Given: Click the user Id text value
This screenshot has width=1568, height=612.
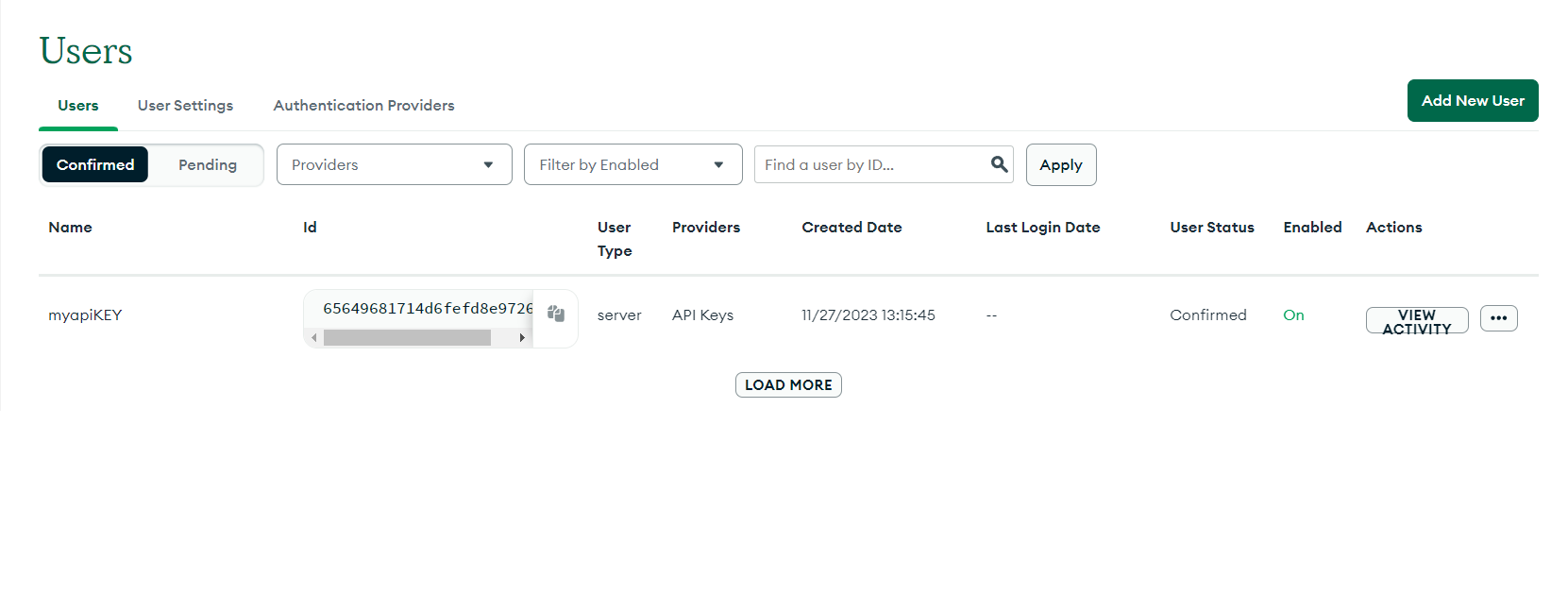Looking at the screenshot, I should coord(427,309).
